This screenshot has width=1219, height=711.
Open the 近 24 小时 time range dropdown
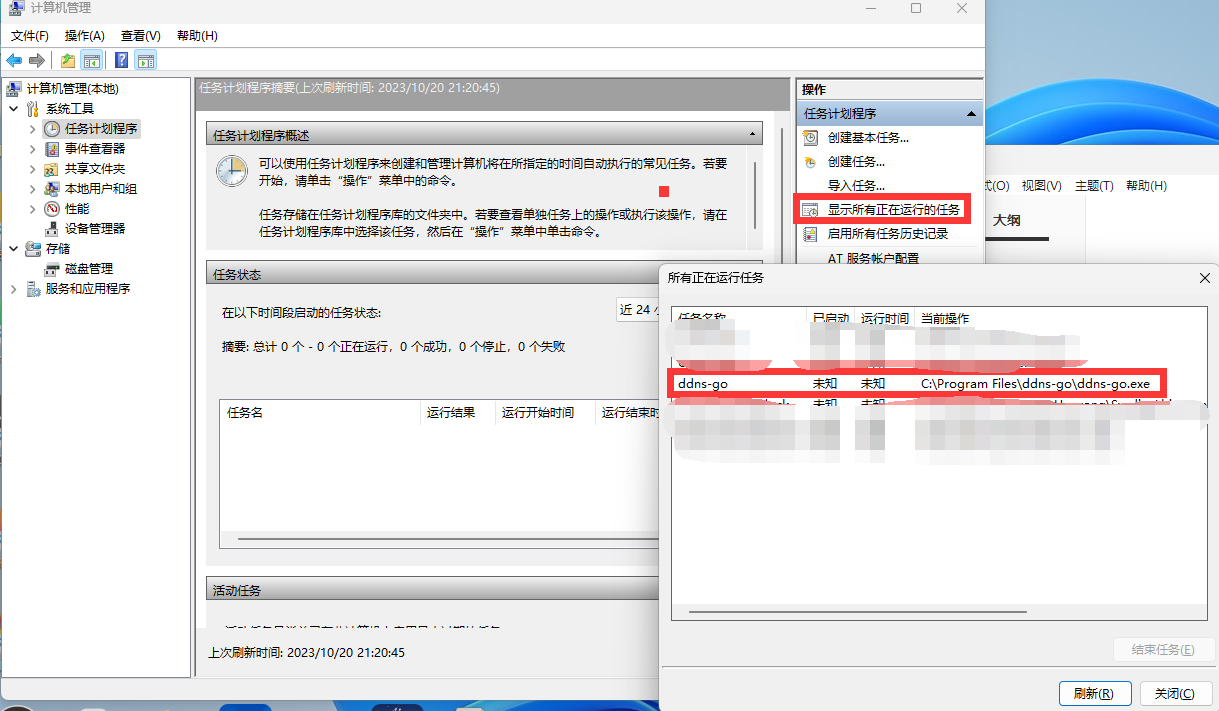click(638, 310)
